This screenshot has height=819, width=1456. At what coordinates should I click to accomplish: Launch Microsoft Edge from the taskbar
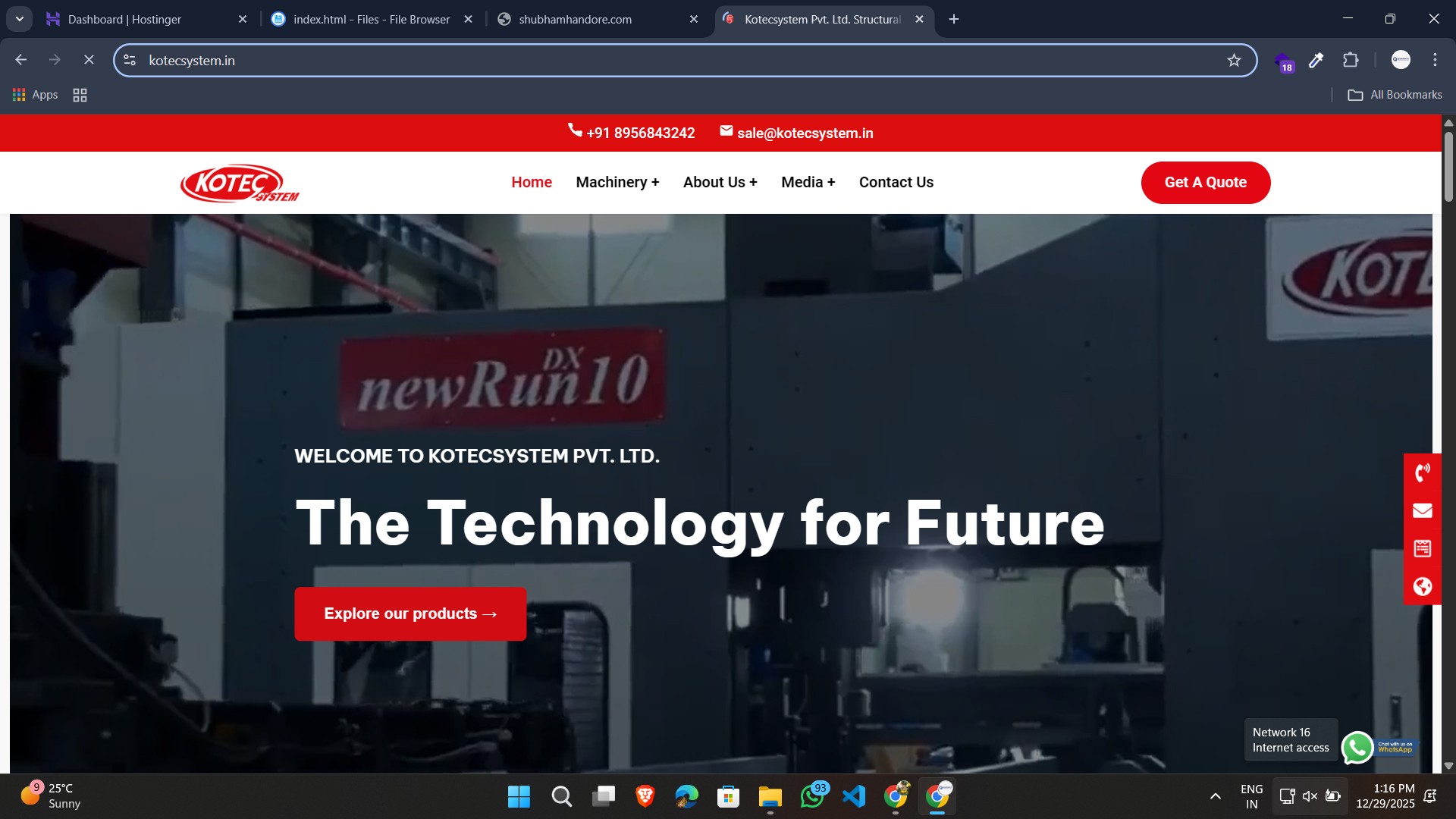(x=686, y=796)
